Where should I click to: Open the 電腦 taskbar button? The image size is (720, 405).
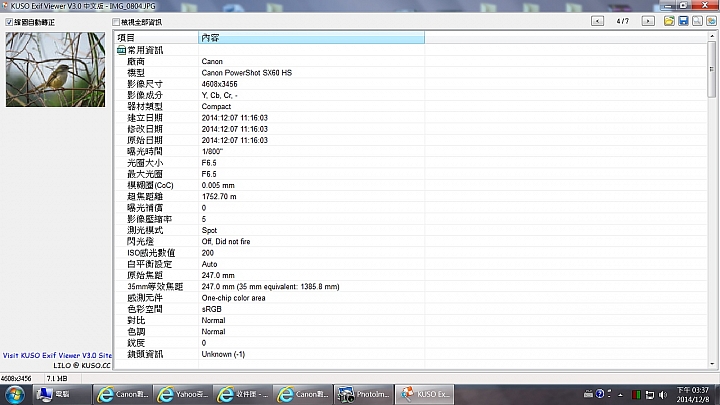[60, 394]
